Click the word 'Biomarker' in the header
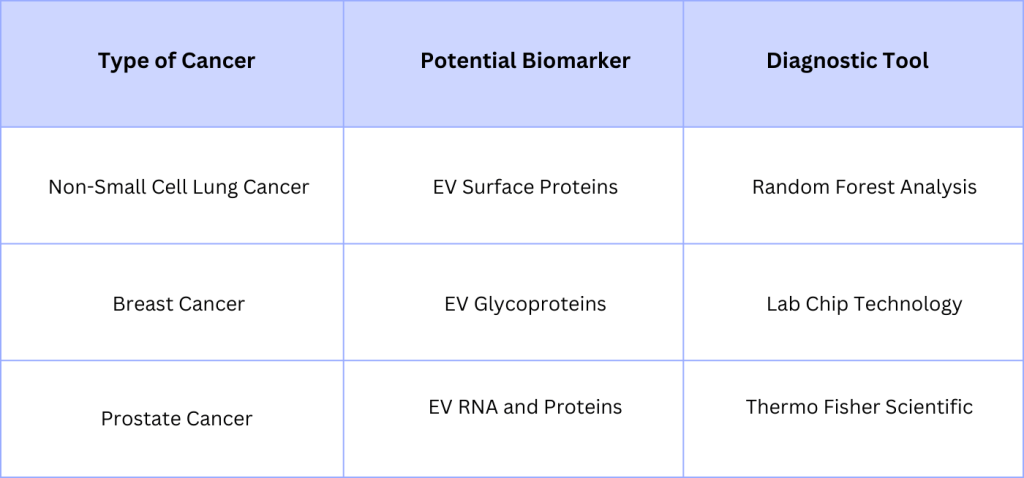Viewport: 1024px width, 478px height. [x=578, y=61]
